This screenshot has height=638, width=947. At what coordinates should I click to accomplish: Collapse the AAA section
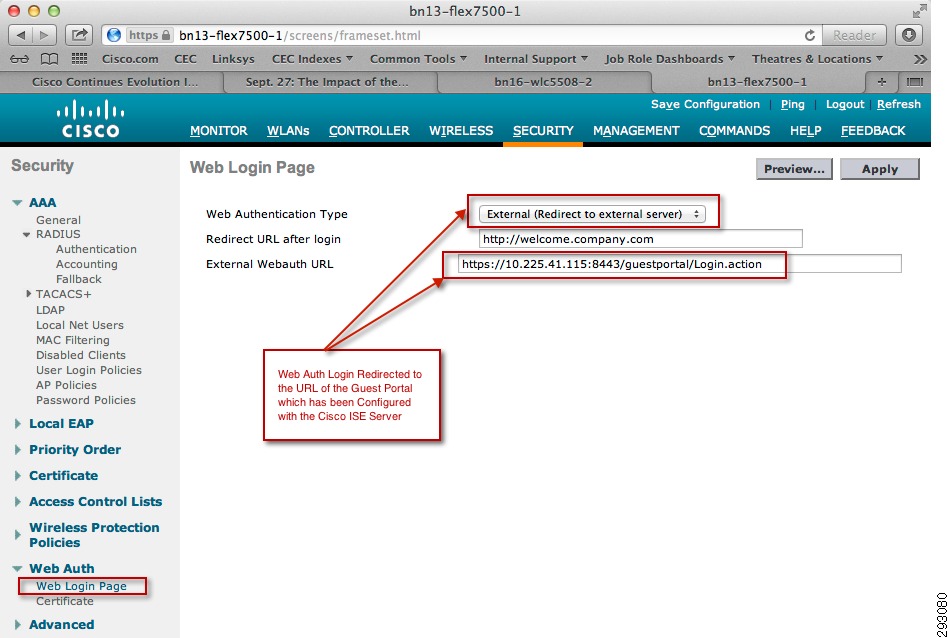[x=18, y=203]
